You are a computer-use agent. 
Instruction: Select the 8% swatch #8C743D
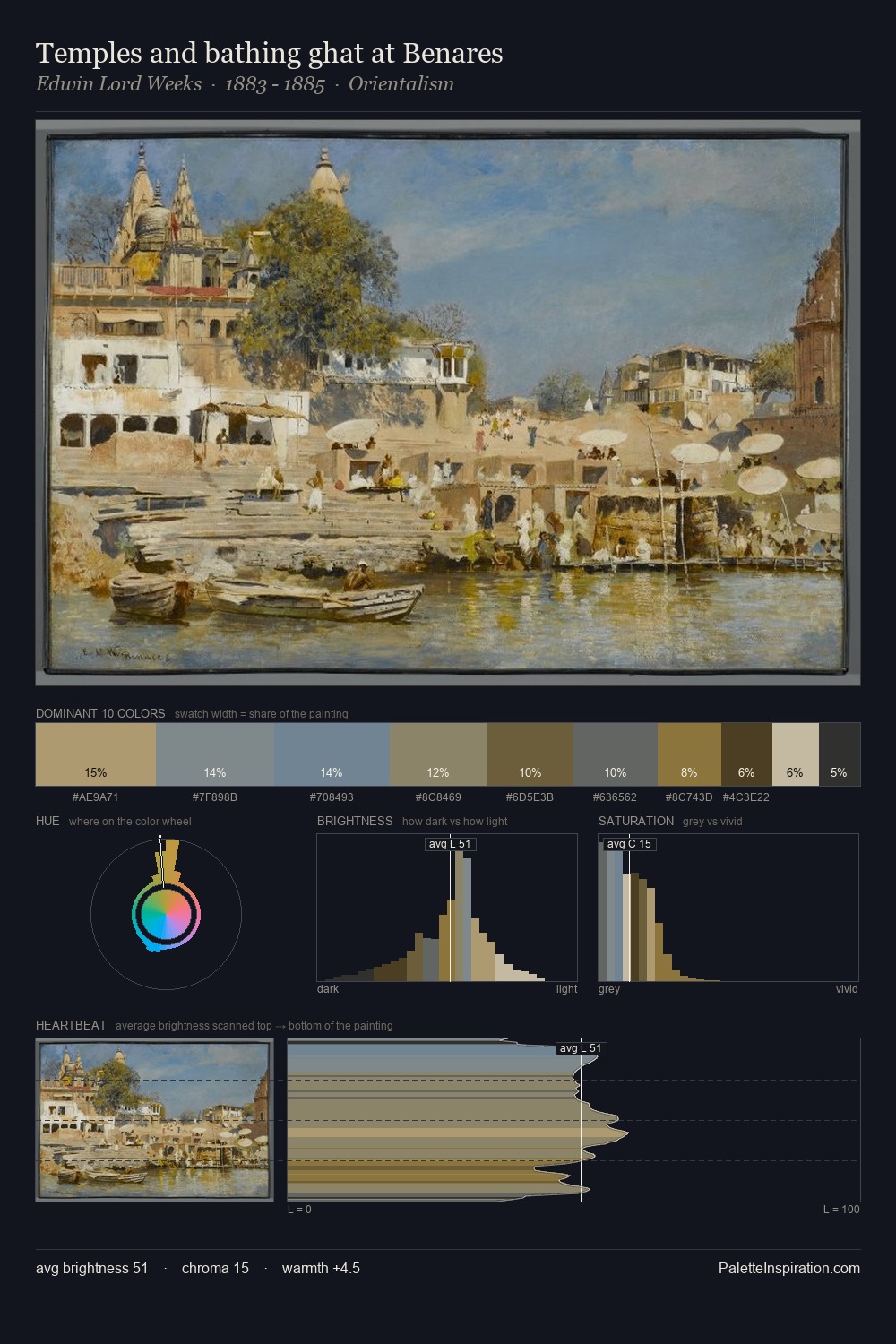pyautogui.click(x=689, y=754)
